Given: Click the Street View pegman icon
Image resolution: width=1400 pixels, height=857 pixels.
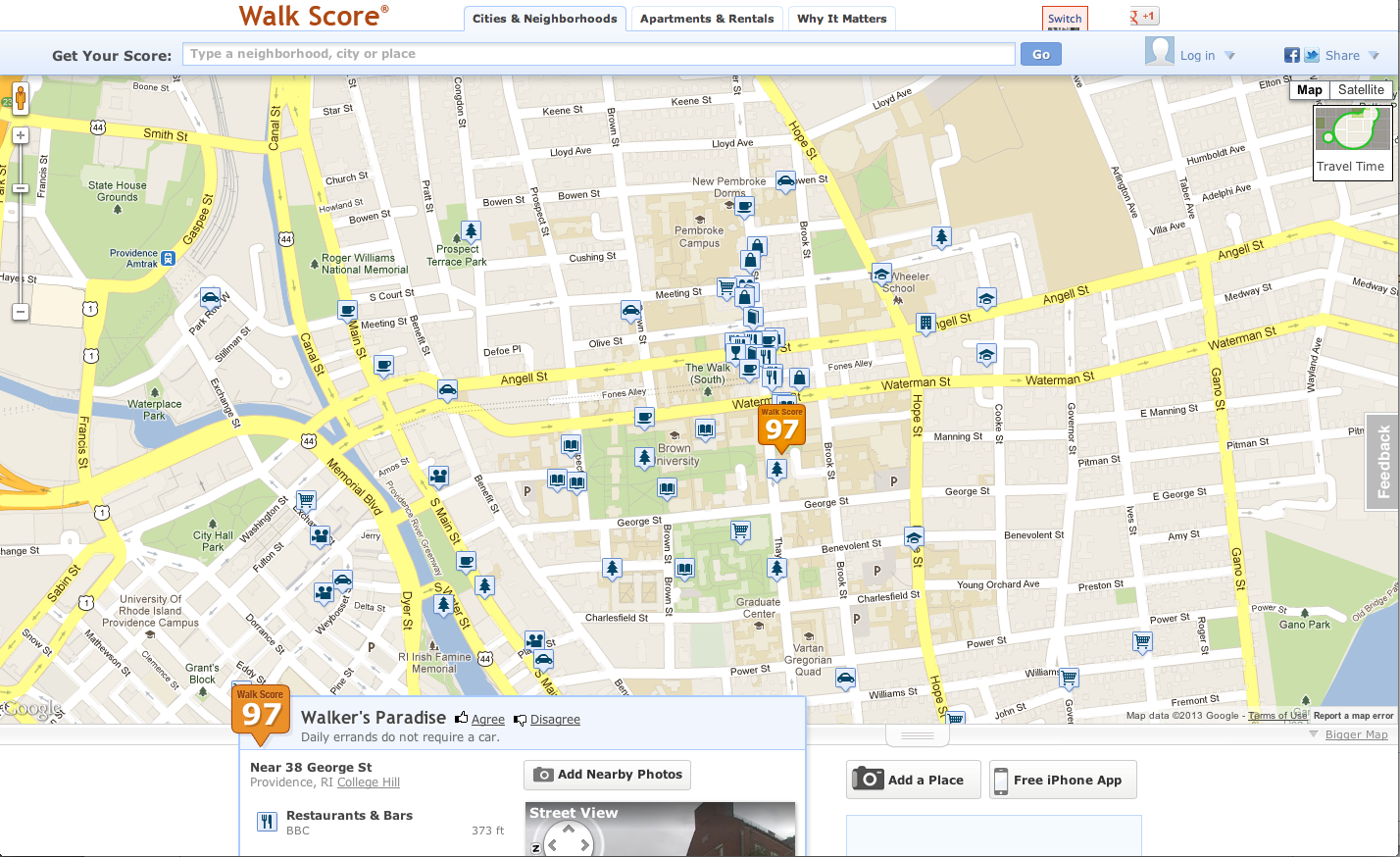Looking at the screenshot, I should click(20, 98).
